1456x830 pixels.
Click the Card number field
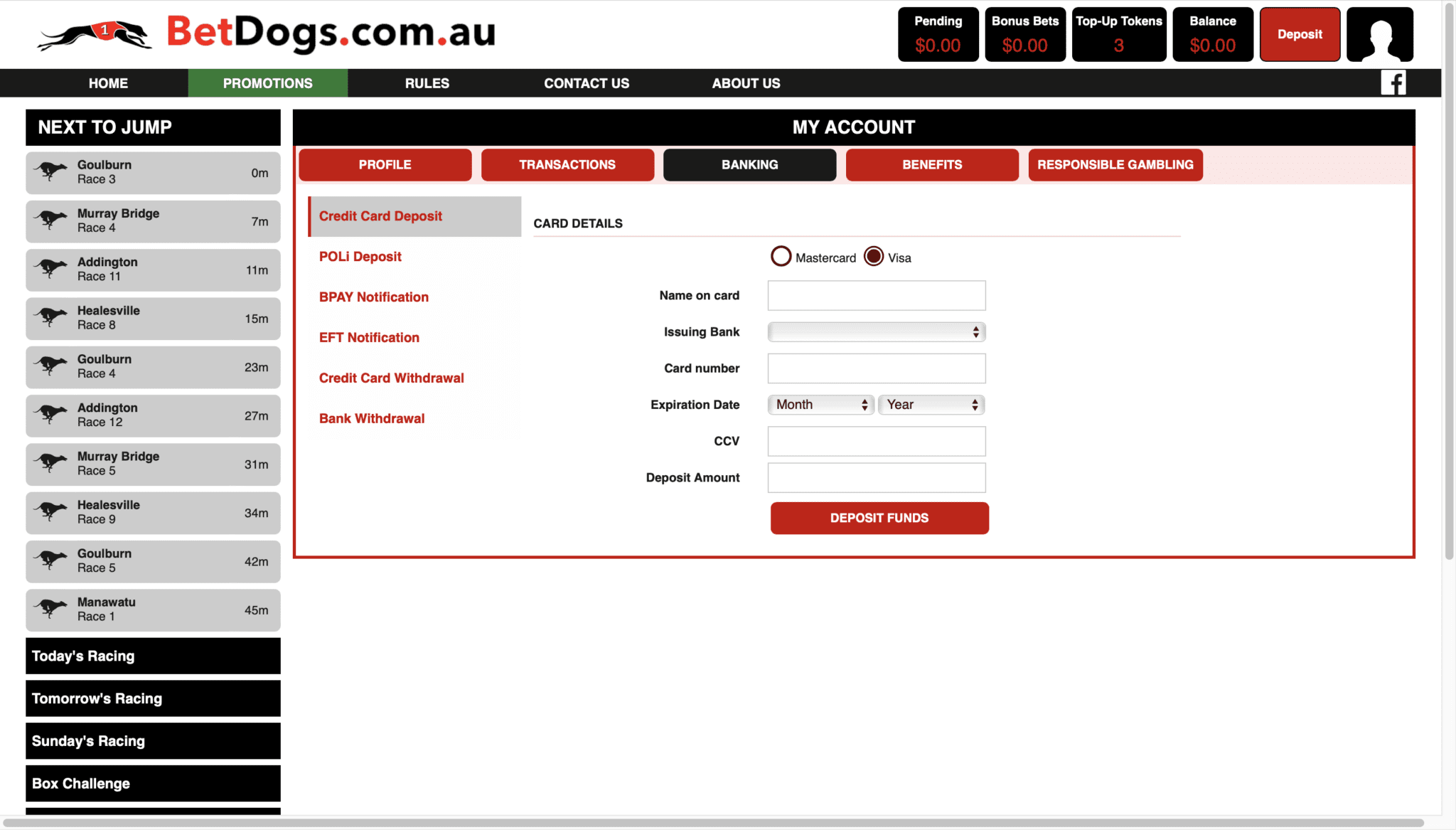[x=877, y=368]
